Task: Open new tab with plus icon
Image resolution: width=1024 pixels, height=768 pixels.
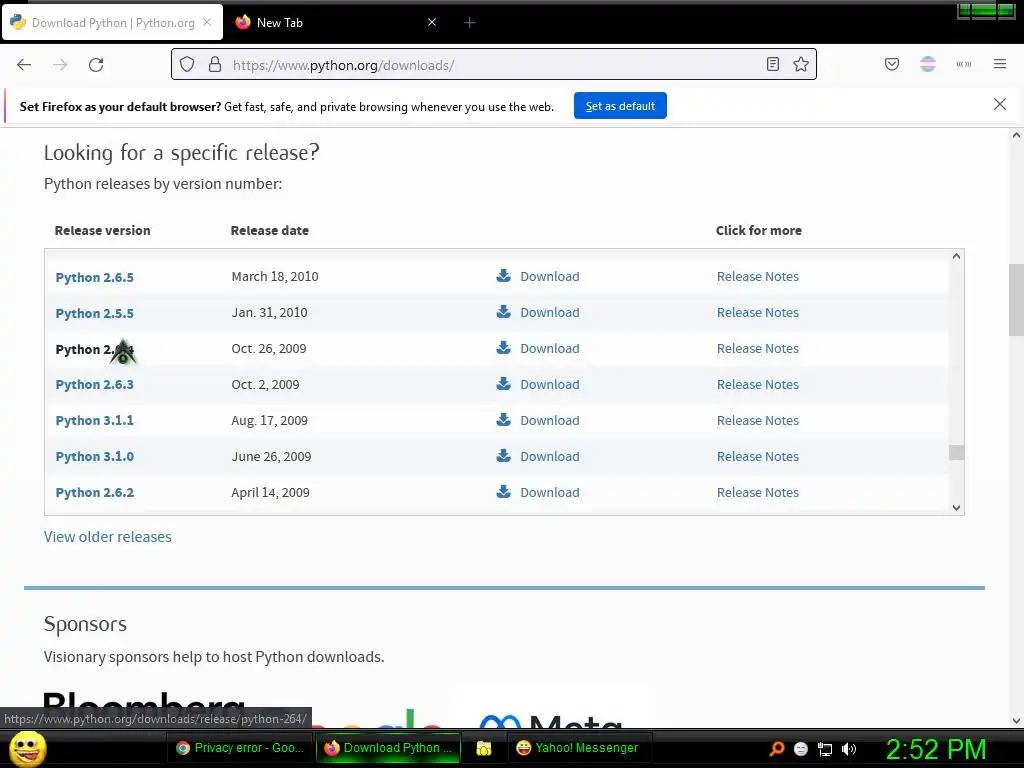Action: [x=470, y=23]
